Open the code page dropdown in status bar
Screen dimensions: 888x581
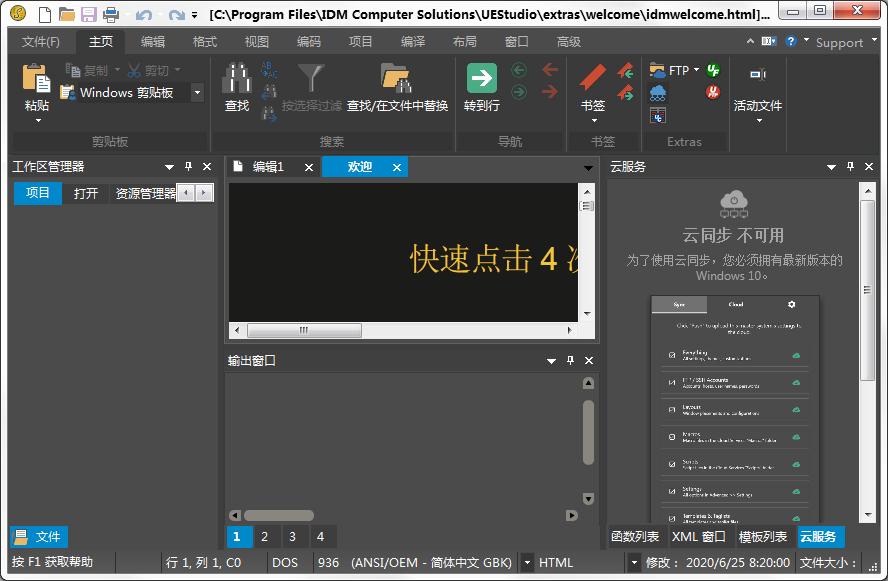tap(527, 563)
